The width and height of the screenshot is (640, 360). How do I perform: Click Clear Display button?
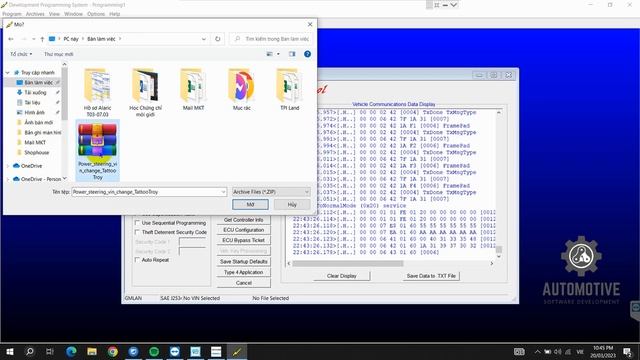[x=342, y=276]
